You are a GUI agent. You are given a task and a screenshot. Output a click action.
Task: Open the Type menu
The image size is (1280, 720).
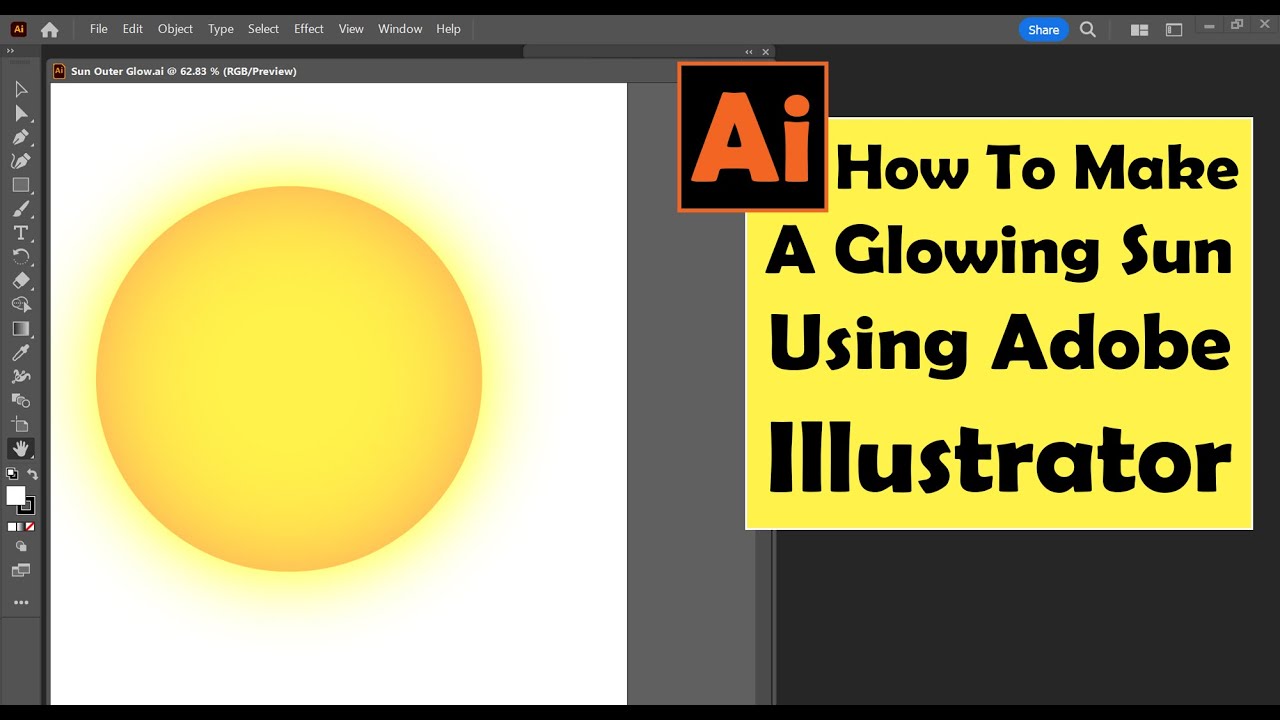pyautogui.click(x=221, y=29)
